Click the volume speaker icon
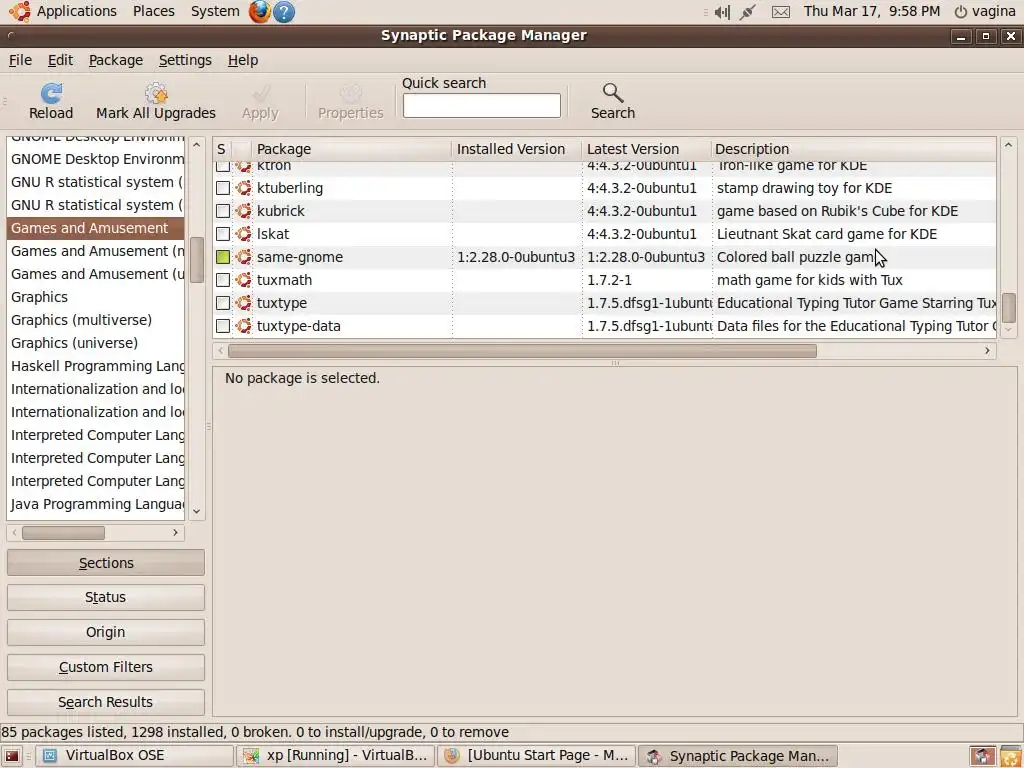1024x768 pixels. tap(722, 12)
